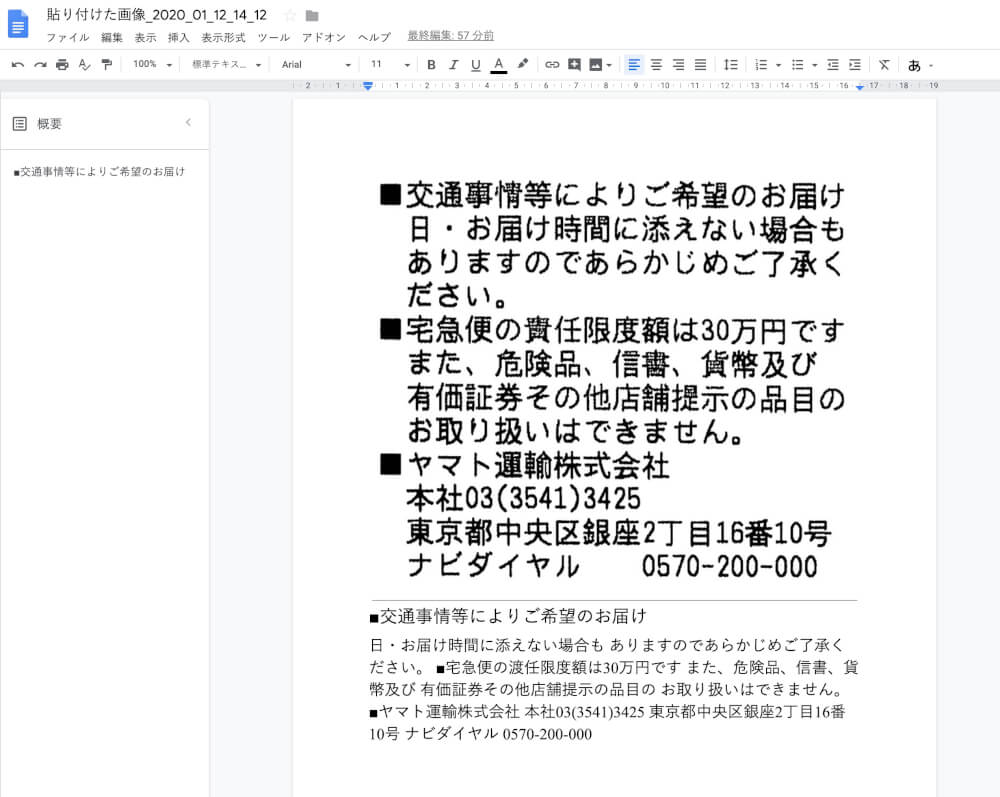Open the font size 11 dropdown

pyautogui.click(x=390, y=64)
